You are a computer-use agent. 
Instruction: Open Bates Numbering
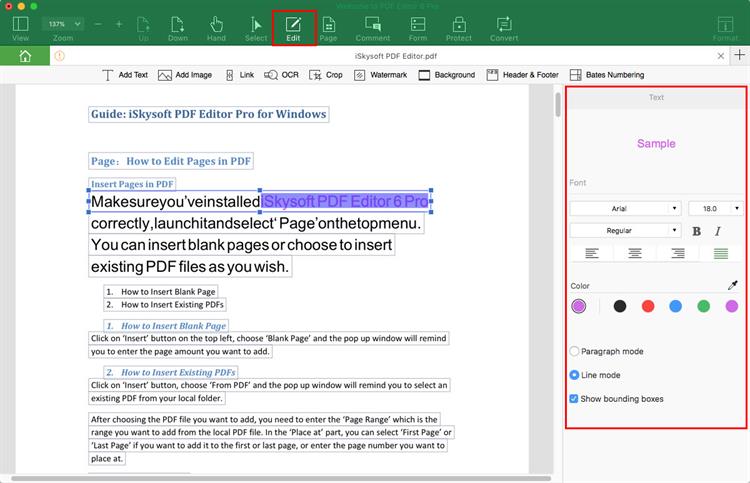click(607, 75)
